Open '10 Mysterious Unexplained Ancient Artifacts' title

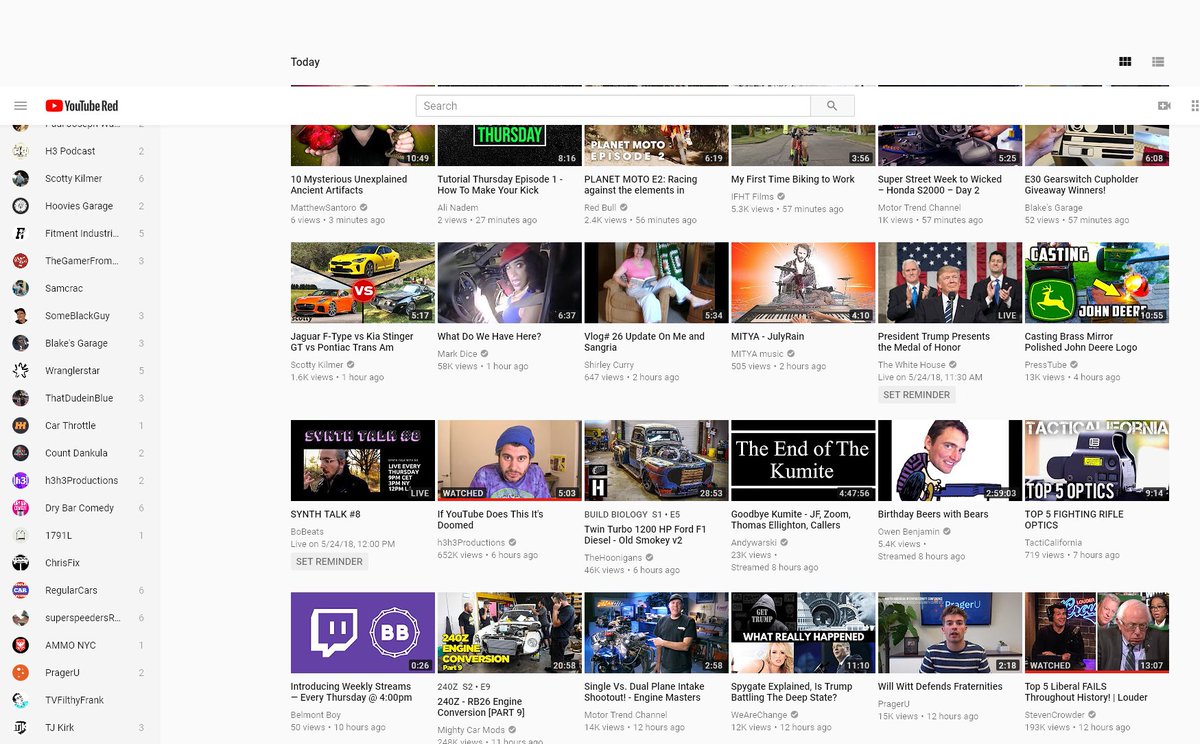pos(349,185)
